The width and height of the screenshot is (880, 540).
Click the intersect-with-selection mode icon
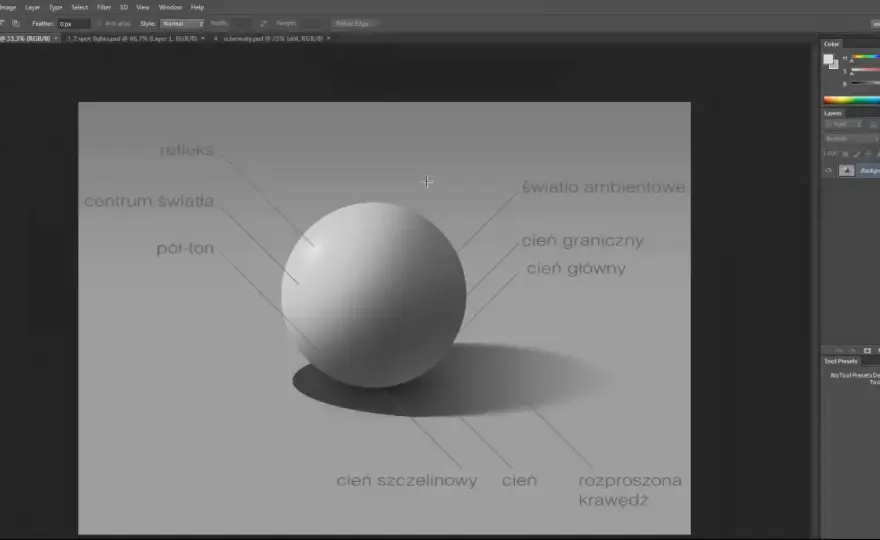click(16, 24)
